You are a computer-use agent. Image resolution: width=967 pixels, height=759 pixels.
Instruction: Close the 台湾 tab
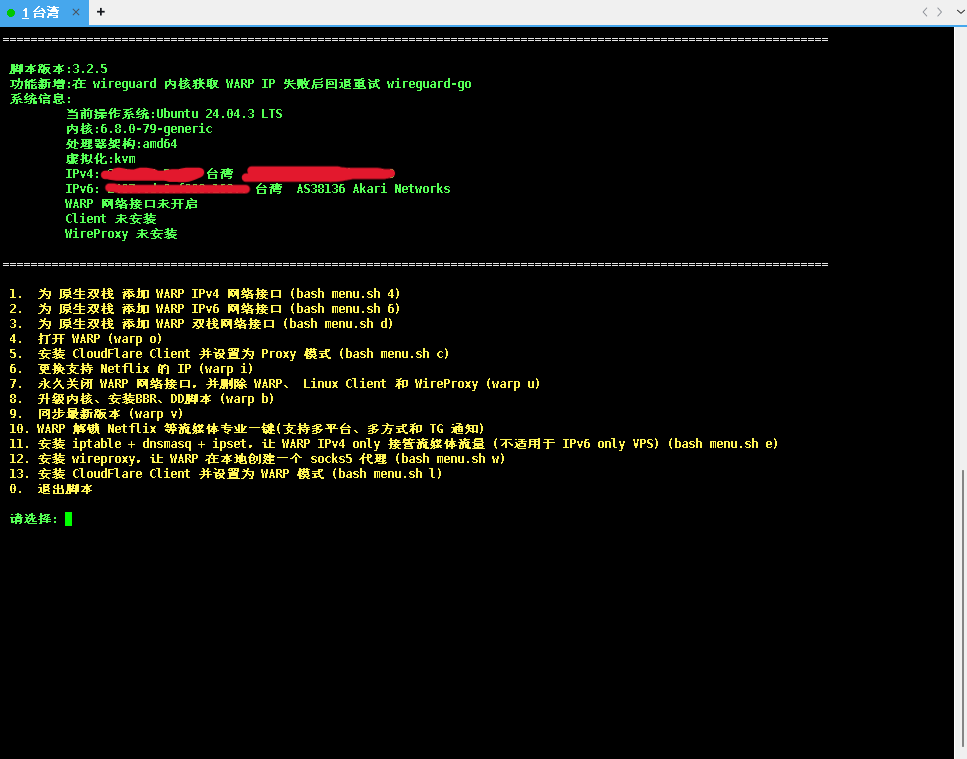[76, 12]
